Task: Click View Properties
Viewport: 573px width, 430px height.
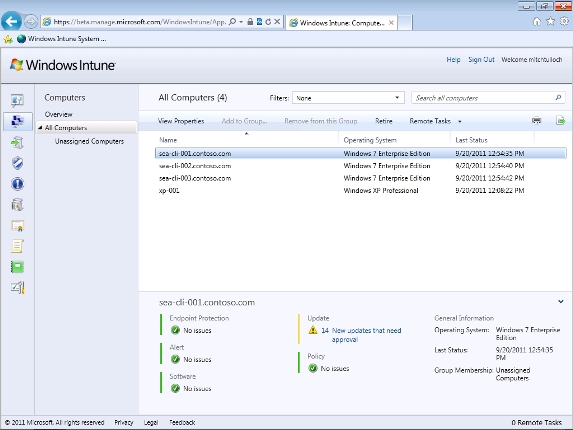Action: pos(181,121)
